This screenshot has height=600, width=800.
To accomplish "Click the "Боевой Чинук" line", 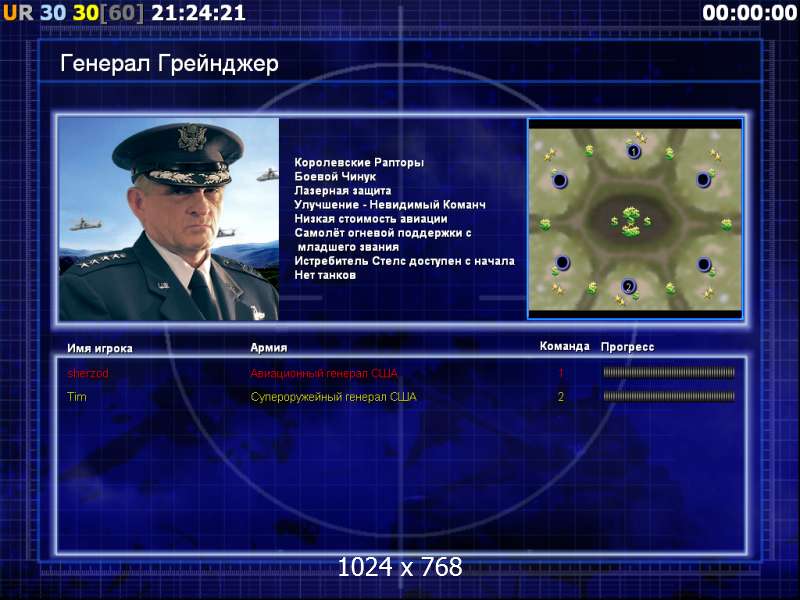I will tap(335, 177).
